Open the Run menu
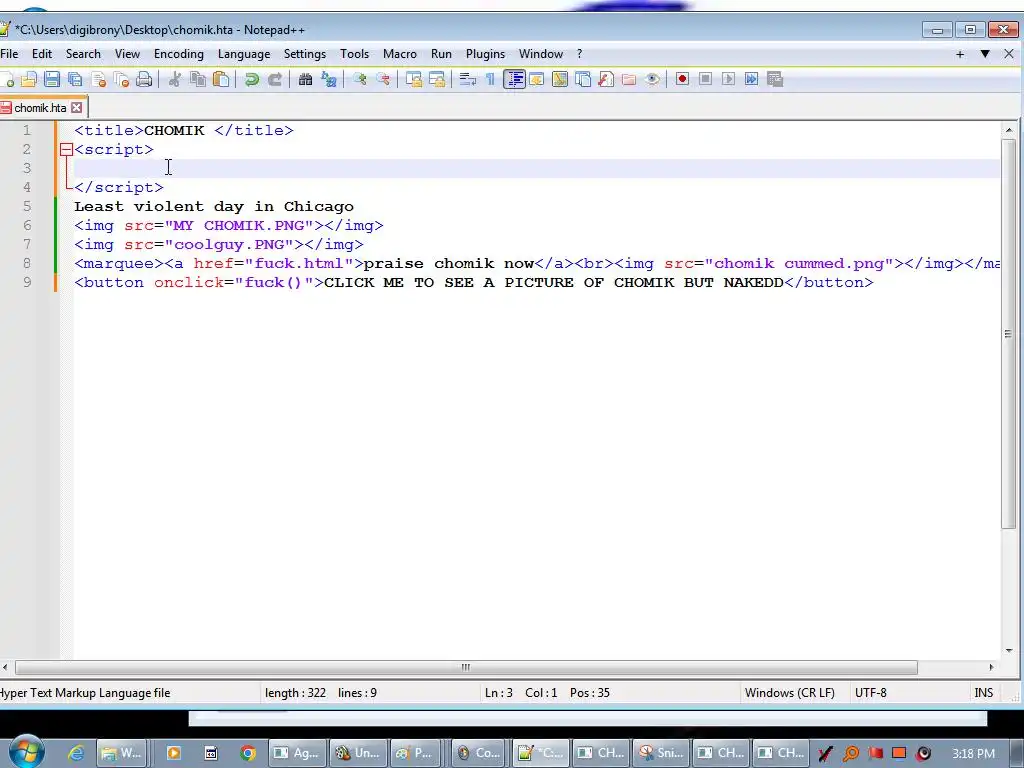The image size is (1024, 768). click(441, 54)
